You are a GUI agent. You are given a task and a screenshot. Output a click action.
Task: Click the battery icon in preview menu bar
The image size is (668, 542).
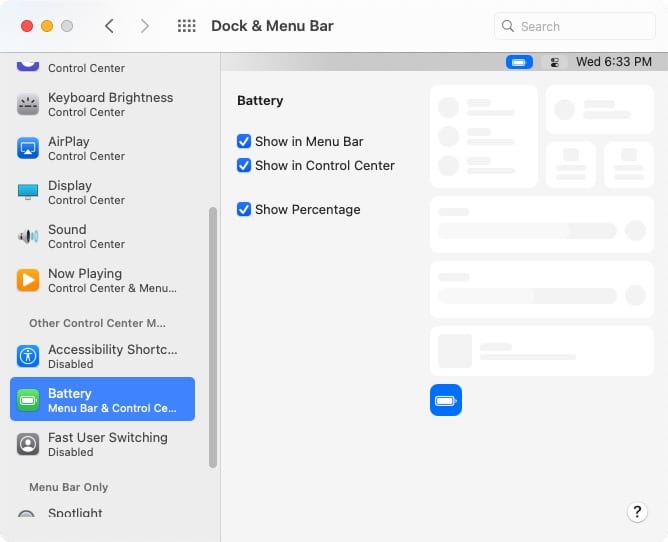(519, 62)
